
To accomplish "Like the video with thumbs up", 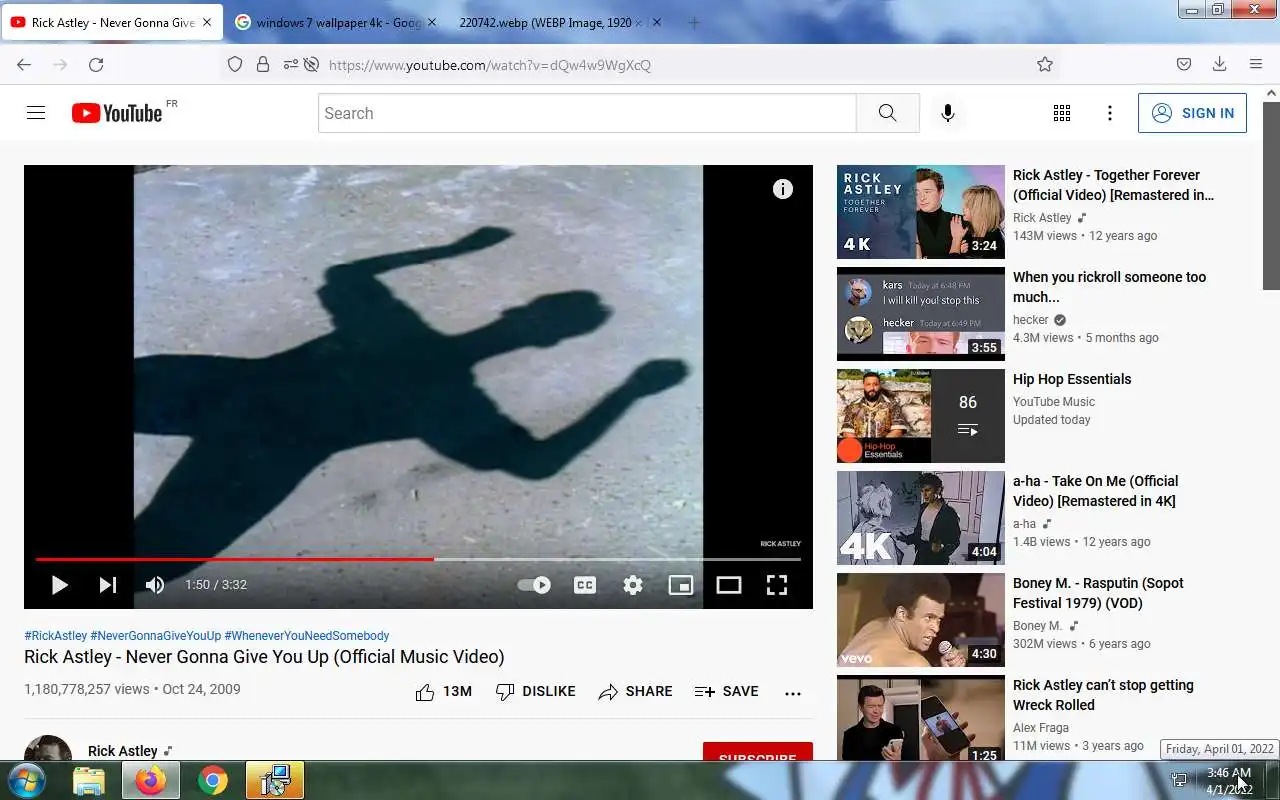I will pos(443,692).
